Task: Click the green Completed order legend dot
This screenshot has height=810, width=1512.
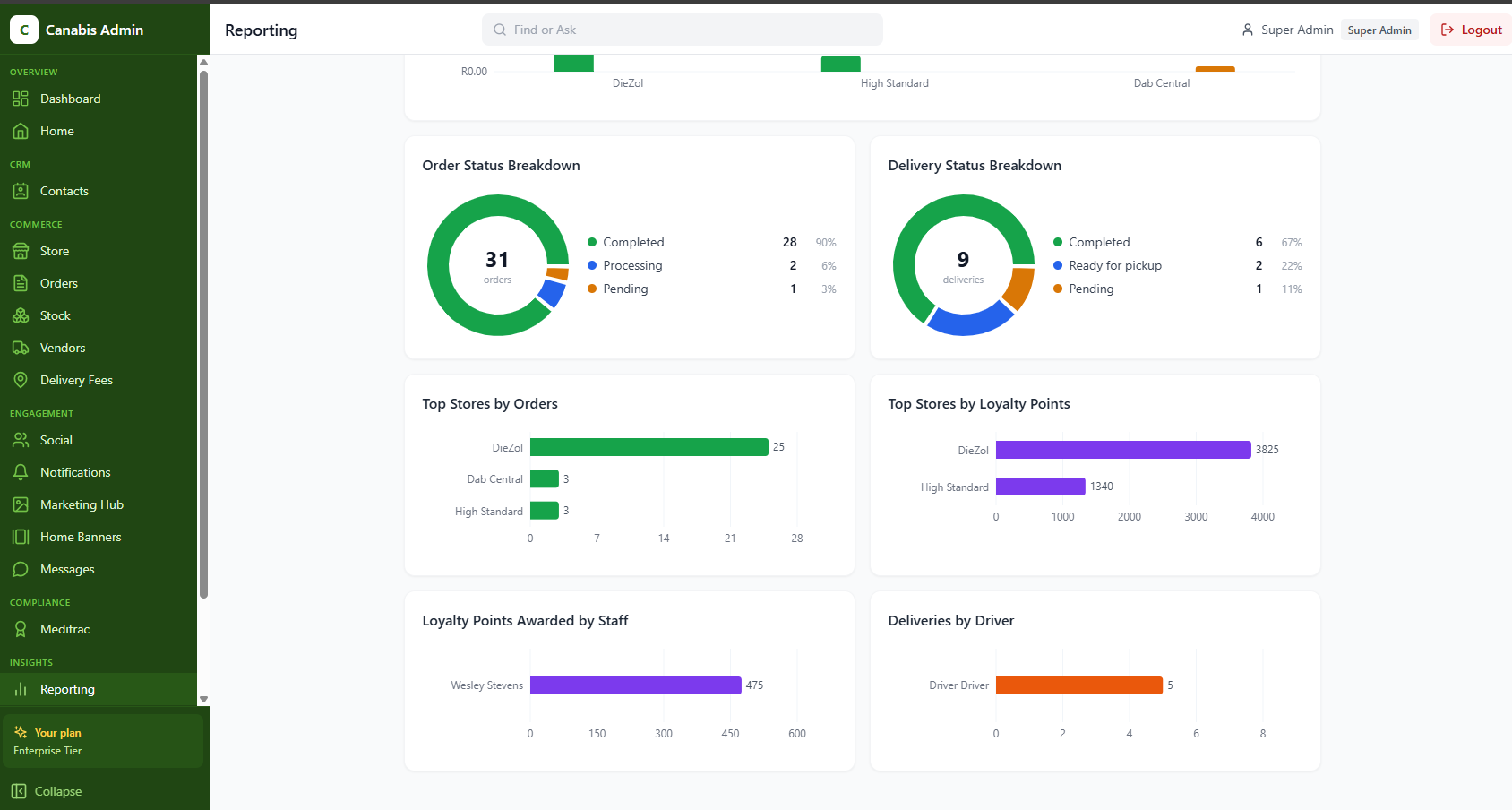Action: click(x=592, y=242)
